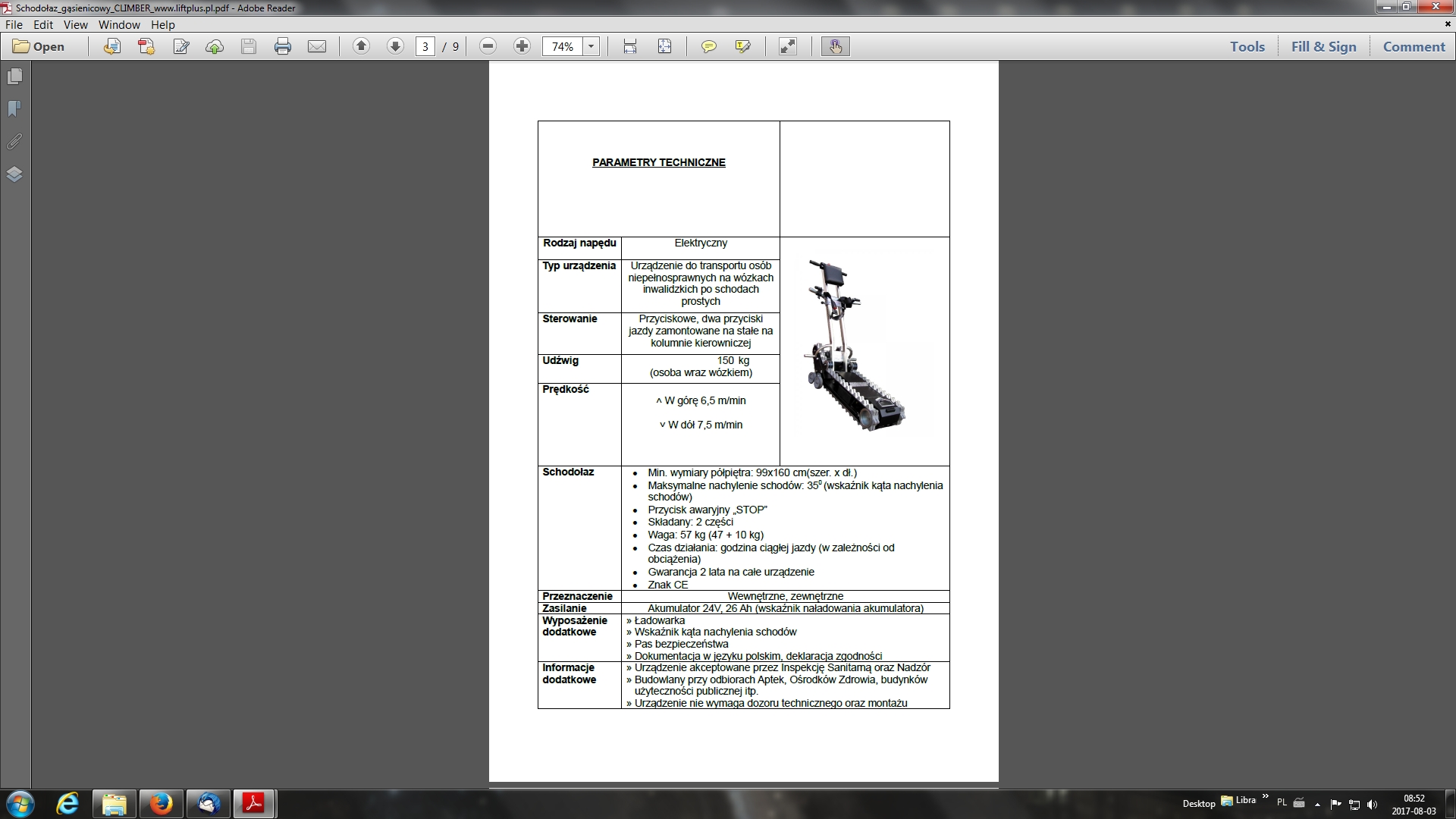Print the document using printer icon
The width and height of the screenshot is (1456, 819).
coord(283,46)
